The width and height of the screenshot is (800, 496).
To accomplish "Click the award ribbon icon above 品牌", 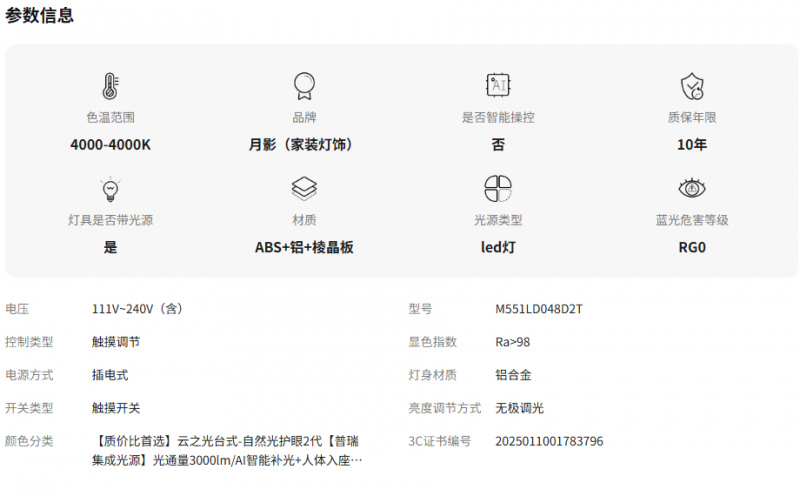I will pyautogui.click(x=304, y=86).
